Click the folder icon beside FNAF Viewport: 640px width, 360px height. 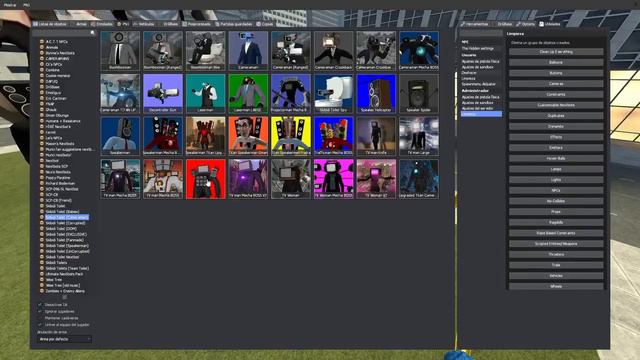click(x=42, y=104)
